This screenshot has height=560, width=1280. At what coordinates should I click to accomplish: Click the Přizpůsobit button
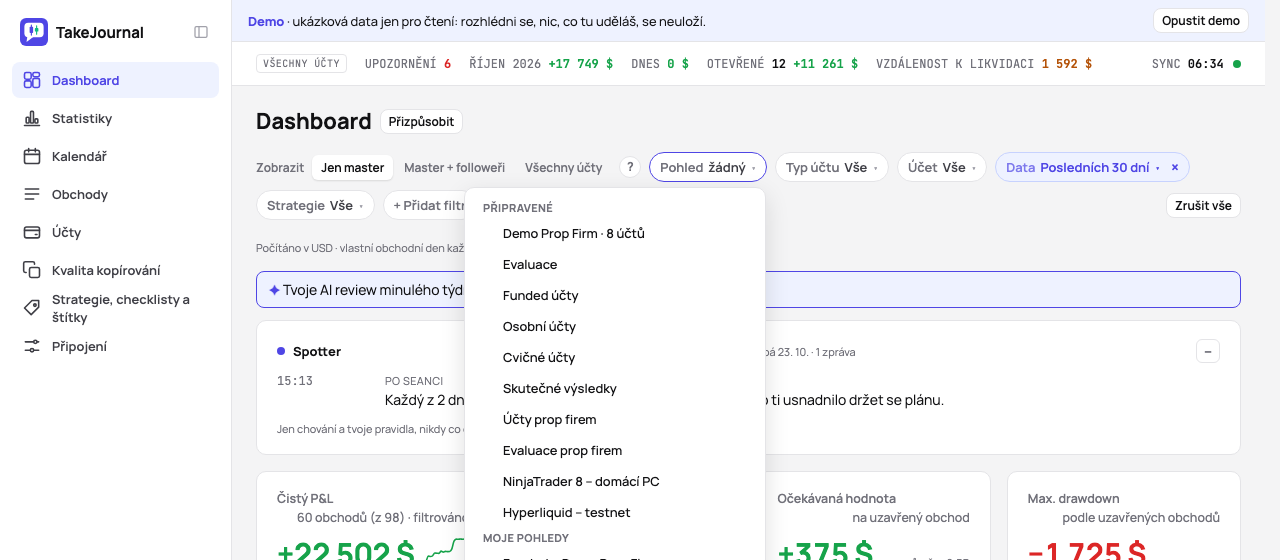coord(421,121)
